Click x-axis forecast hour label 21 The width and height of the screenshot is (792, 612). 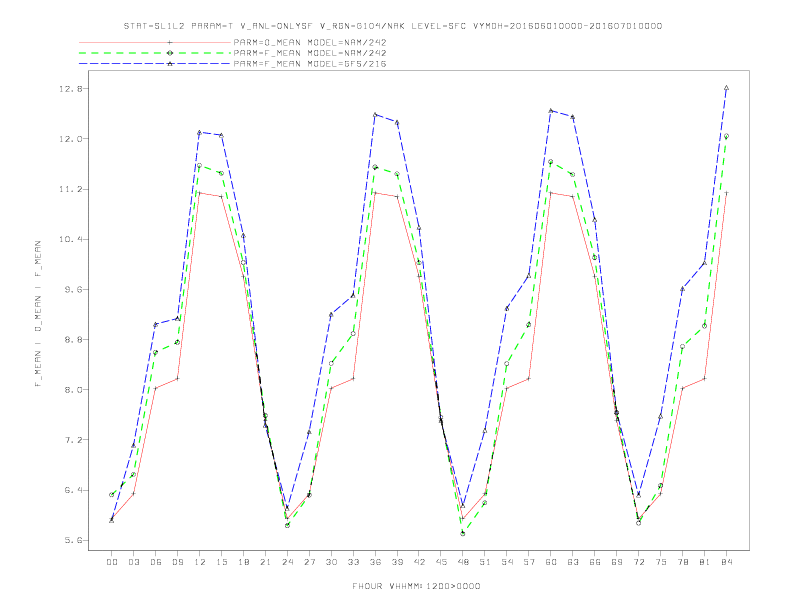pyautogui.click(x=265, y=562)
